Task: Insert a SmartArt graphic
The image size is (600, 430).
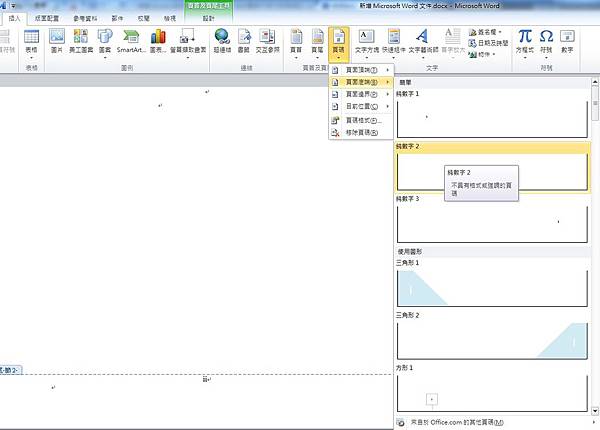Action: (131, 41)
